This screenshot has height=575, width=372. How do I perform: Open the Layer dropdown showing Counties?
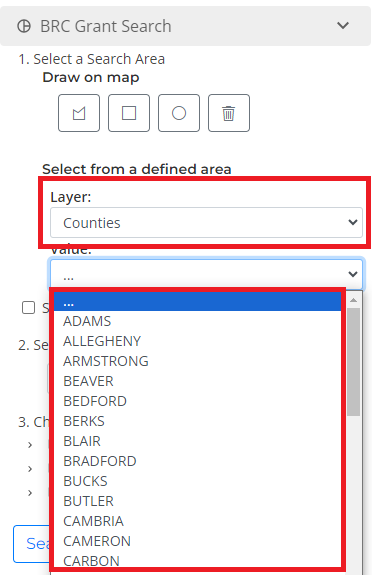point(206,223)
